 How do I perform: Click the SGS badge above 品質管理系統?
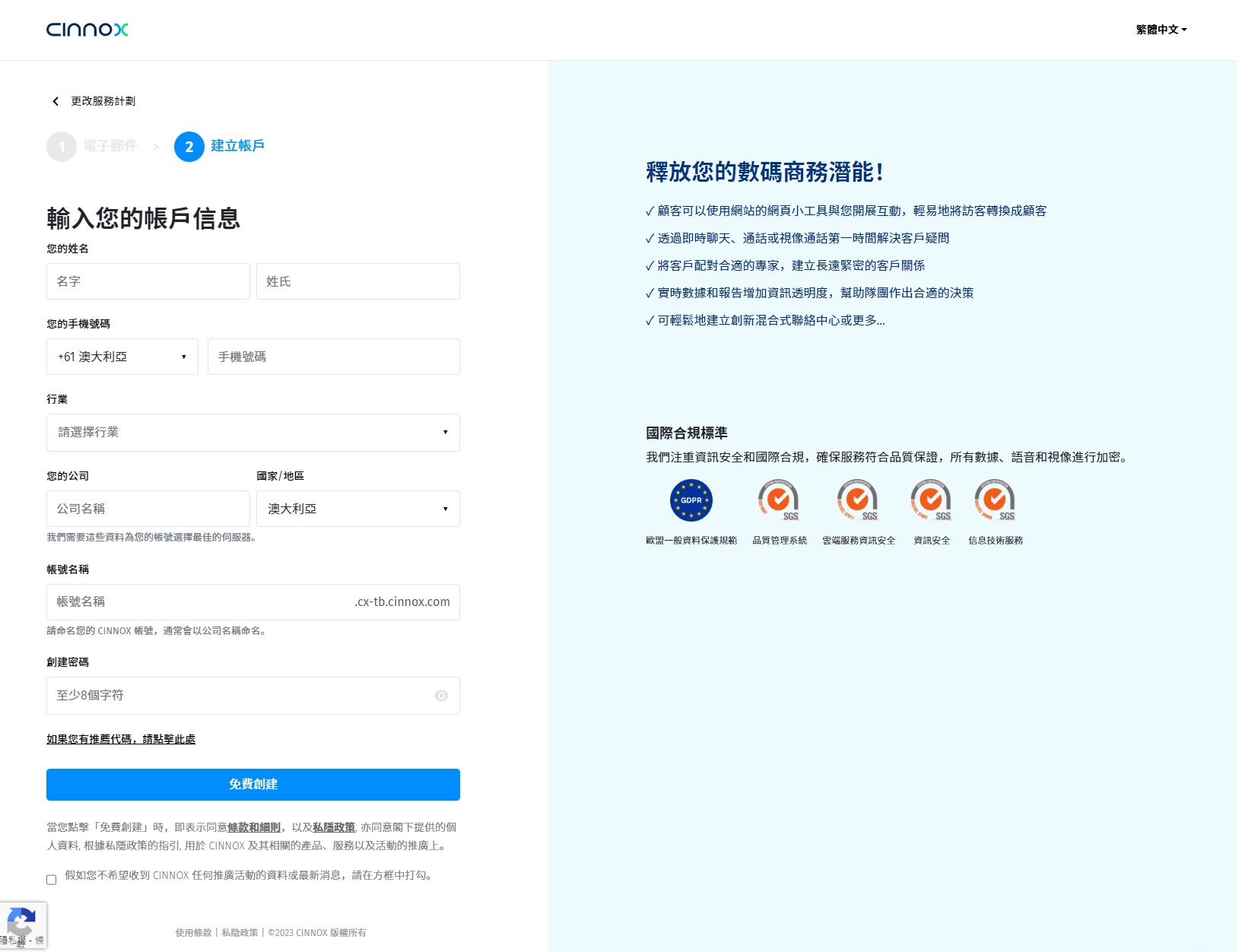(779, 500)
